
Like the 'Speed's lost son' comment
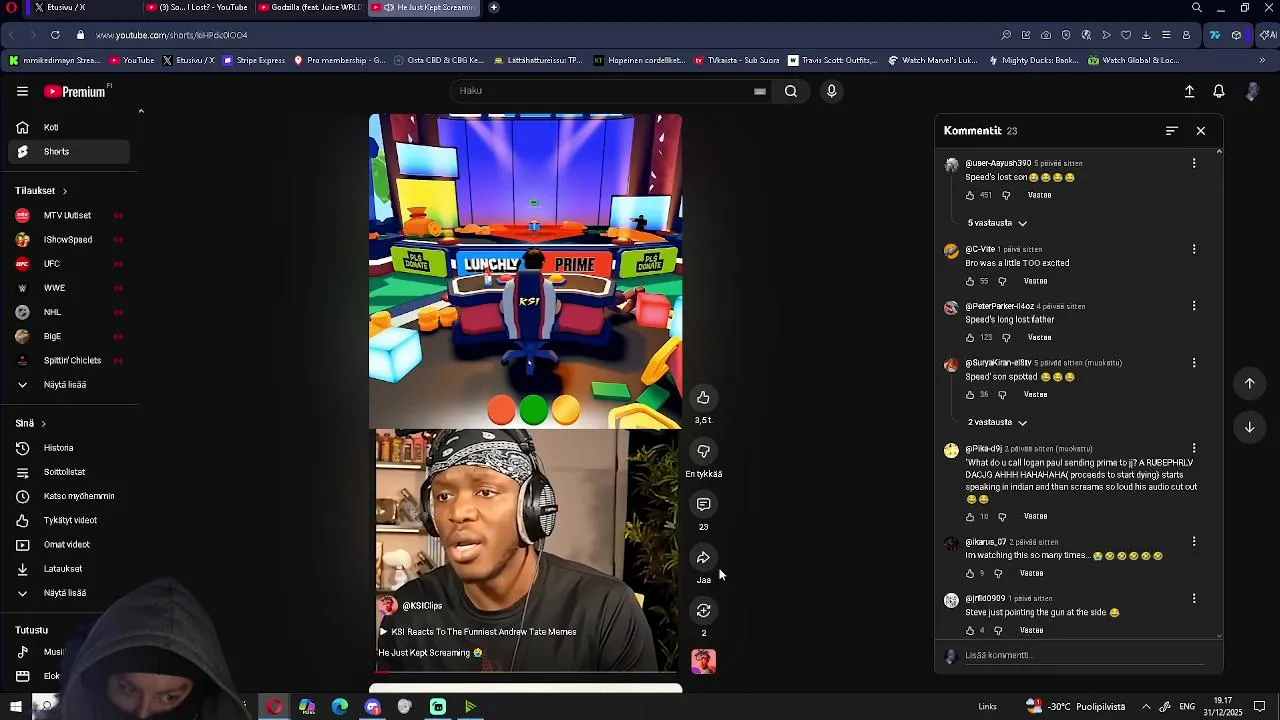970,195
